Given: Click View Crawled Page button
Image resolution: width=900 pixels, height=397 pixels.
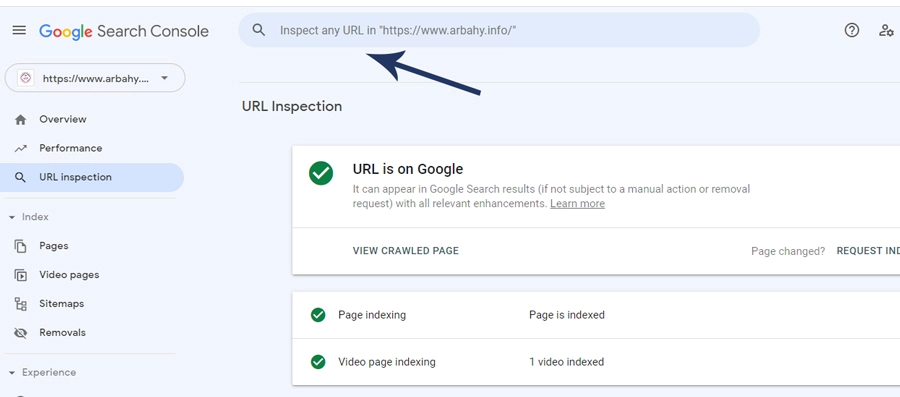Looking at the screenshot, I should click(406, 251).
